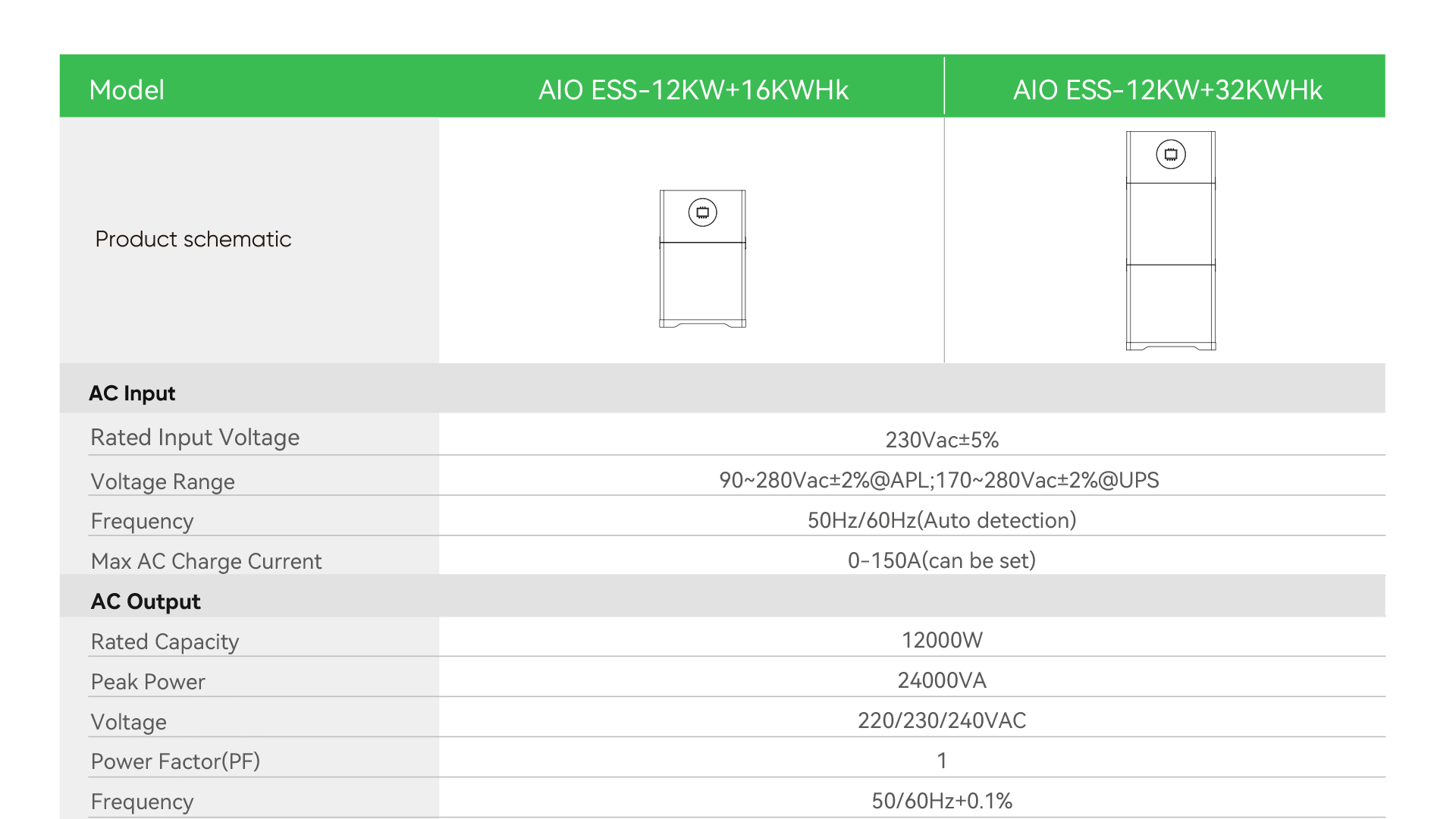The image size is (1456, 819).
Task: Click the 0-150A(can be set) value
Action: [942, 560]
